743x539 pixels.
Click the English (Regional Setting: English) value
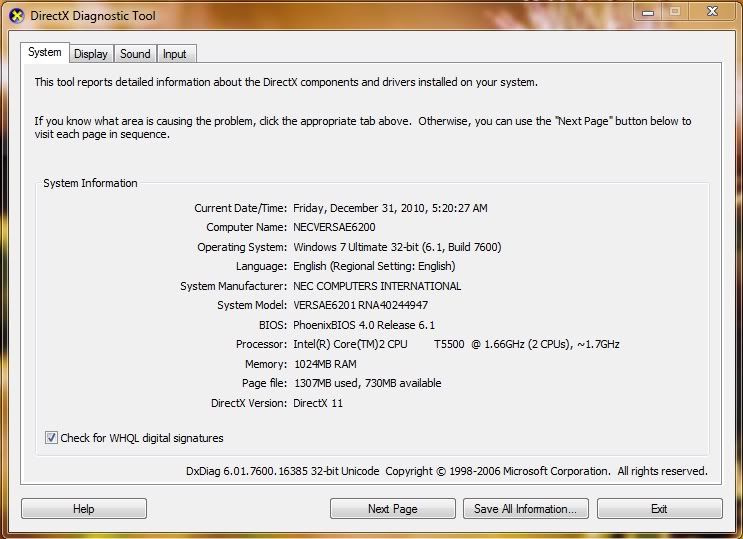[x=374, y=266]
